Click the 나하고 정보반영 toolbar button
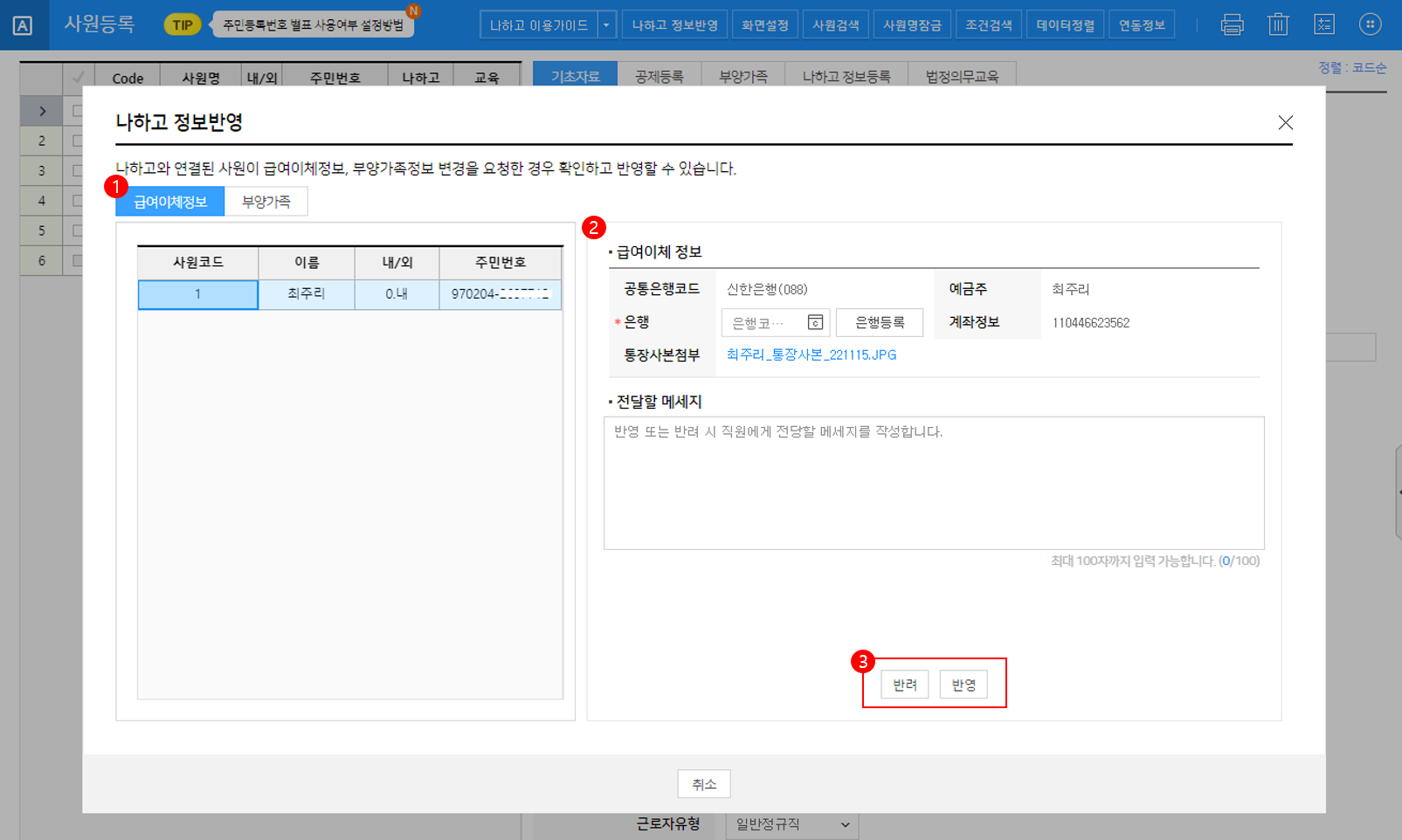Image resolution: width=1402 pixels, height=840 pixels. [x=674, y=24]
